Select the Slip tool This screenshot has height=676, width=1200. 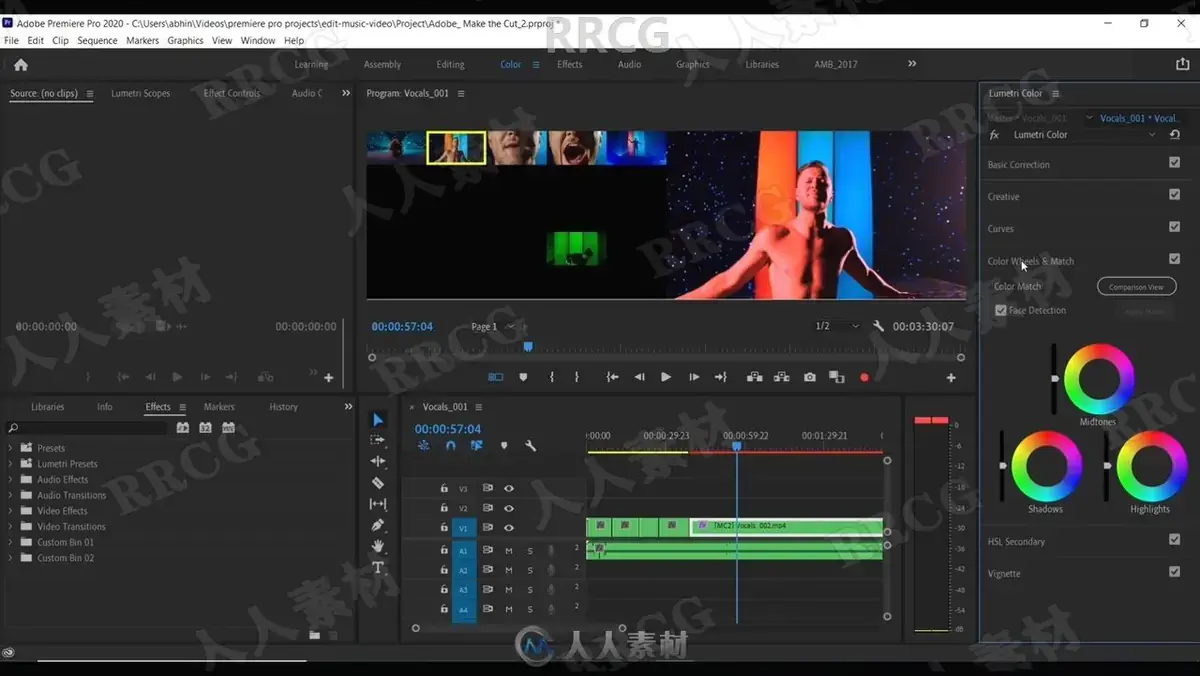378,504
